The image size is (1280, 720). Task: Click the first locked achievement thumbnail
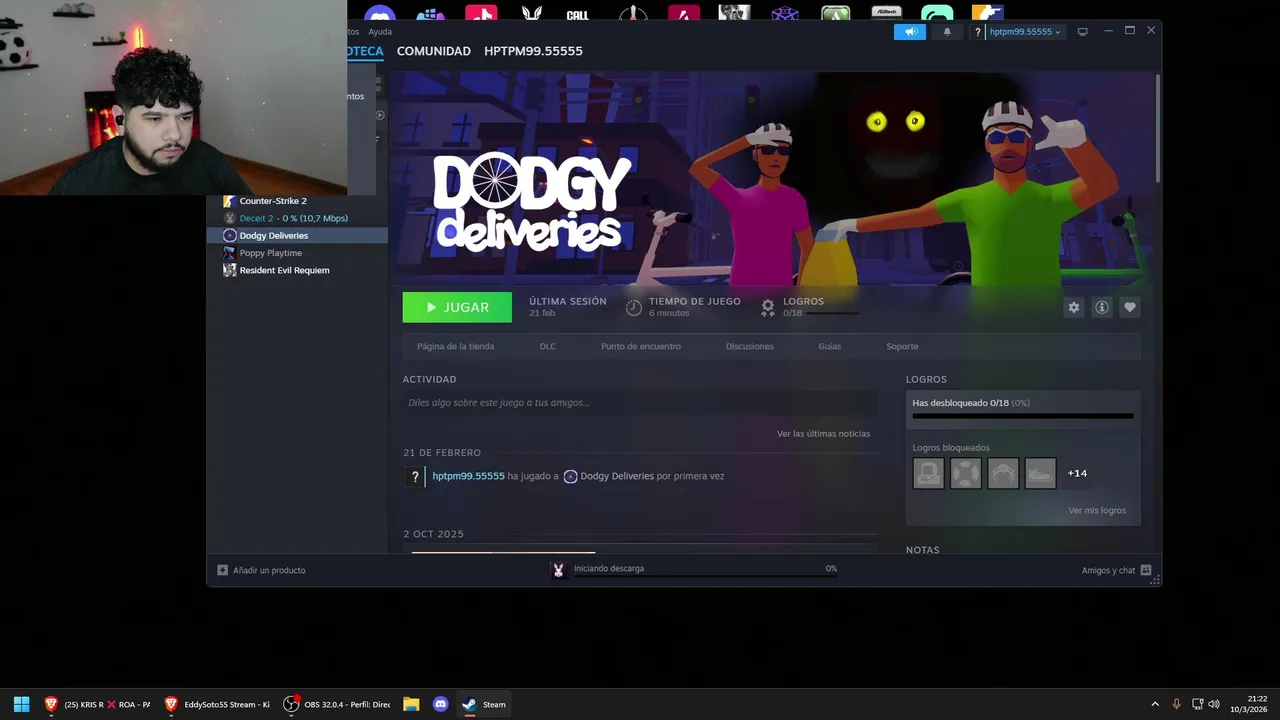coord(928,473)
